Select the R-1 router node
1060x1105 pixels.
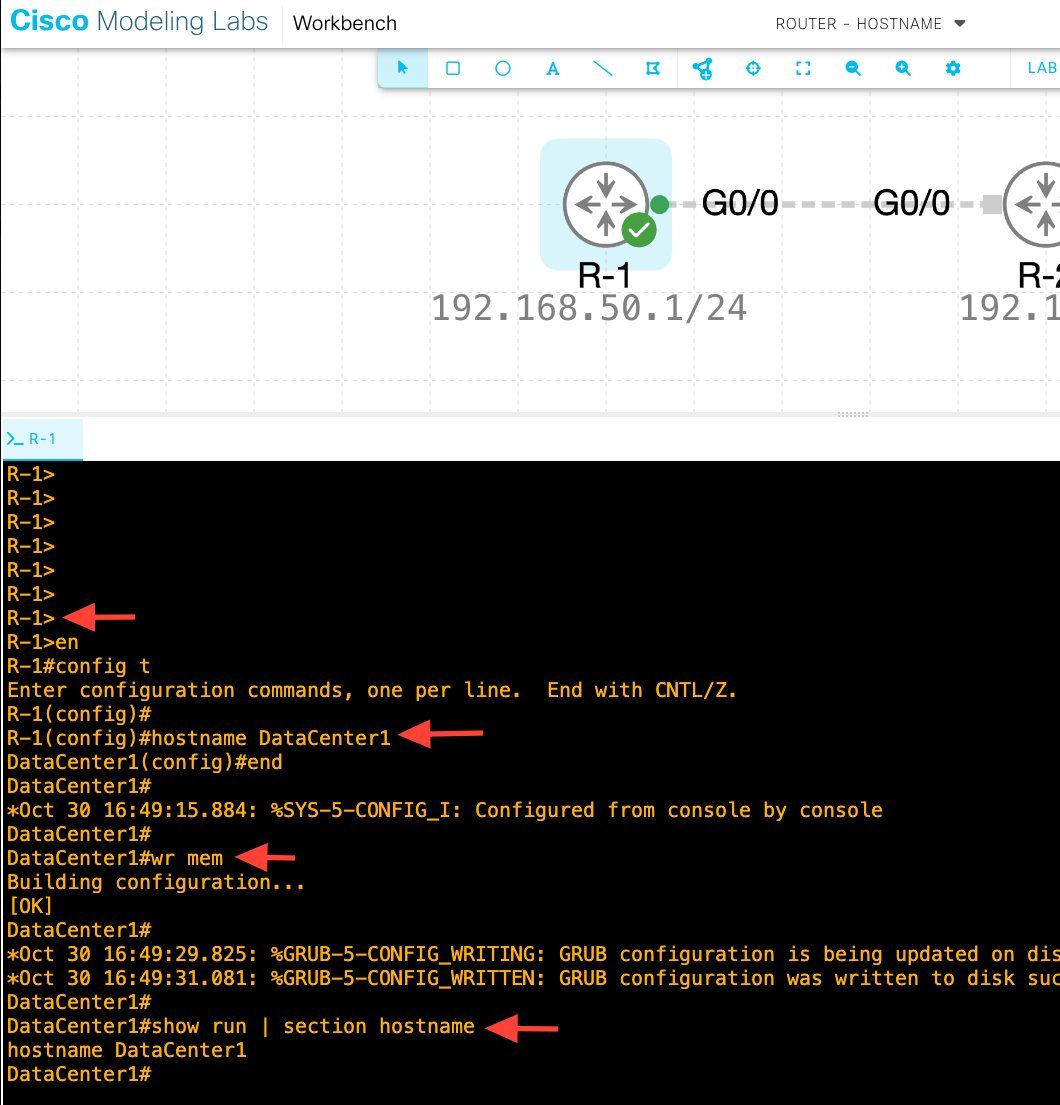pyautogui.click(x=605, y=204)
